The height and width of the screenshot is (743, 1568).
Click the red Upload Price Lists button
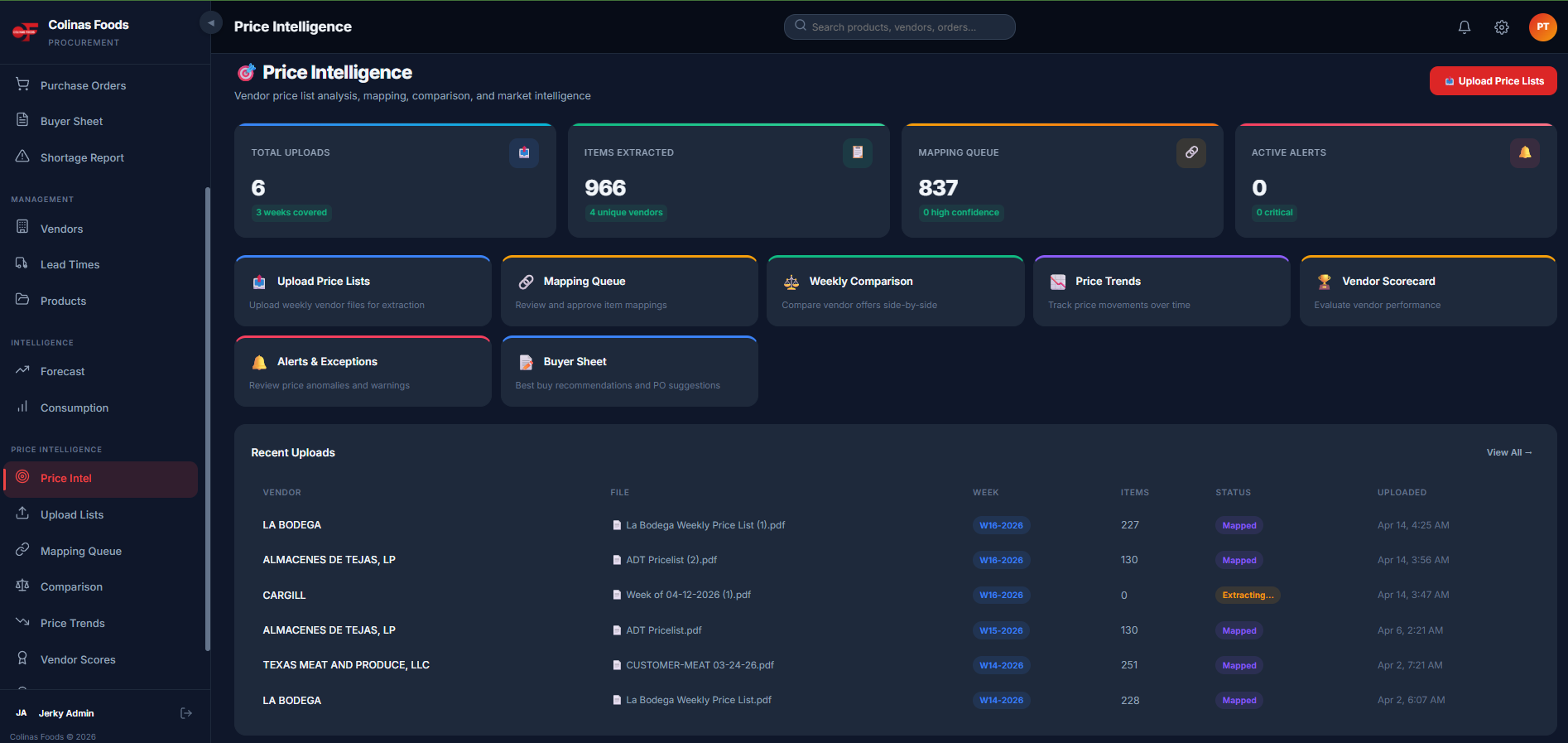coord(1493,81)
